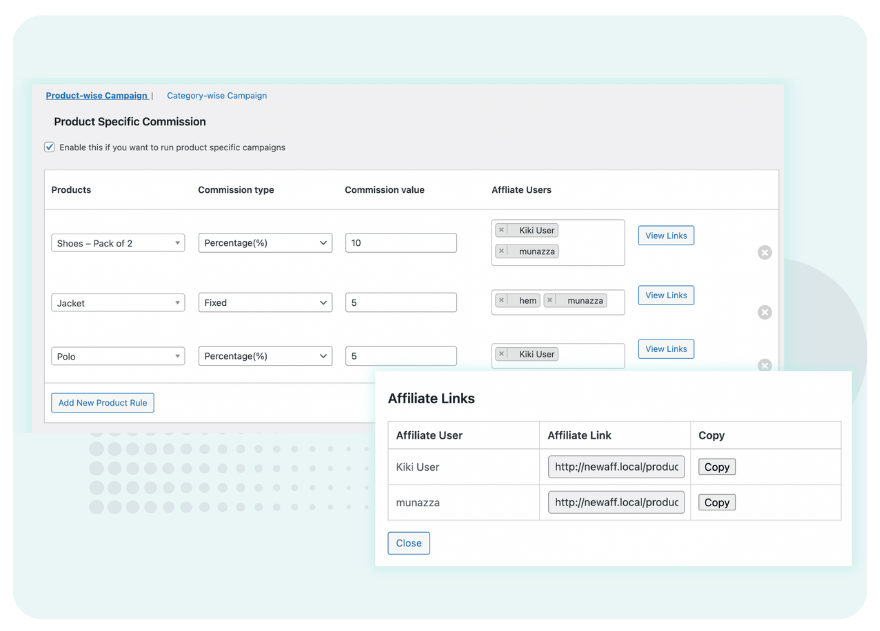Remove the Kiki User tag from Polo row
The height and width of the screenshot is (631, 880).
coord(504,354)
